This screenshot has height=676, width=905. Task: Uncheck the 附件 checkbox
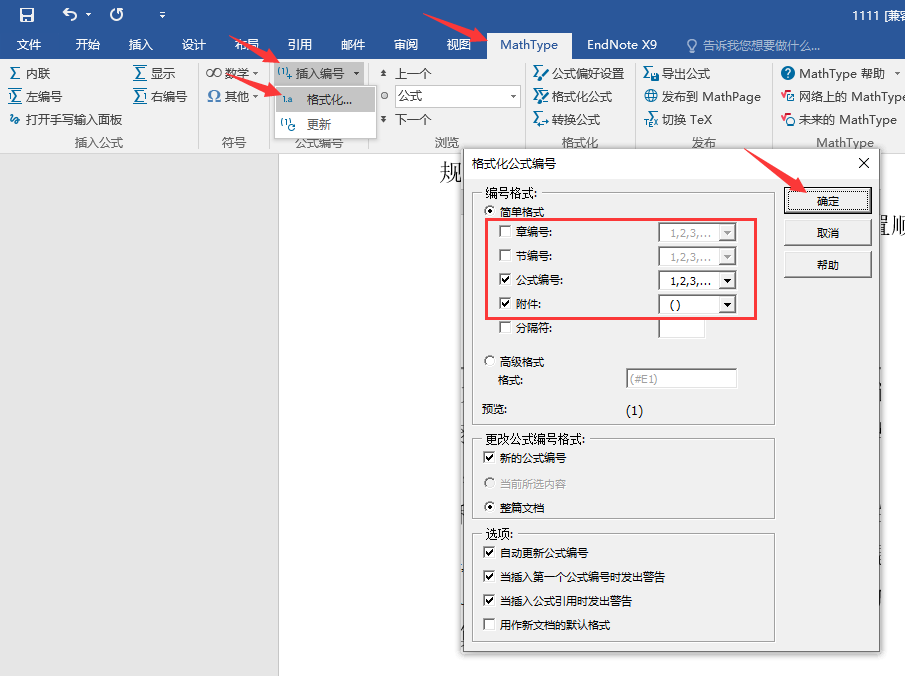tap(505, 303)
